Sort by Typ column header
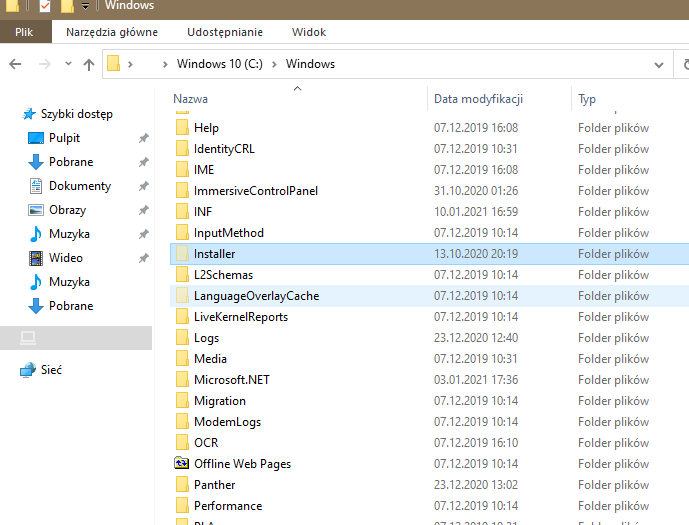This screenshot has width=689, height=525. [587, 99]
